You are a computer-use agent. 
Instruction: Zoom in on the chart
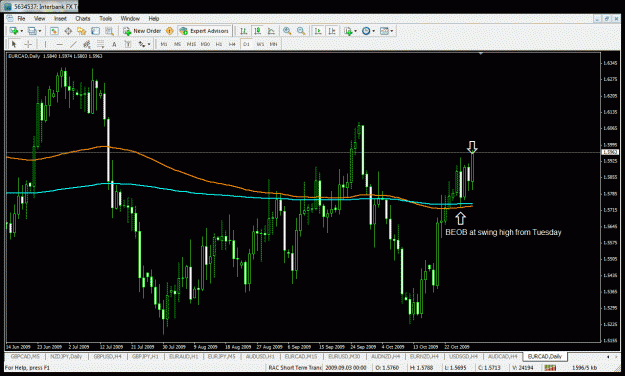tap(287, 31)
